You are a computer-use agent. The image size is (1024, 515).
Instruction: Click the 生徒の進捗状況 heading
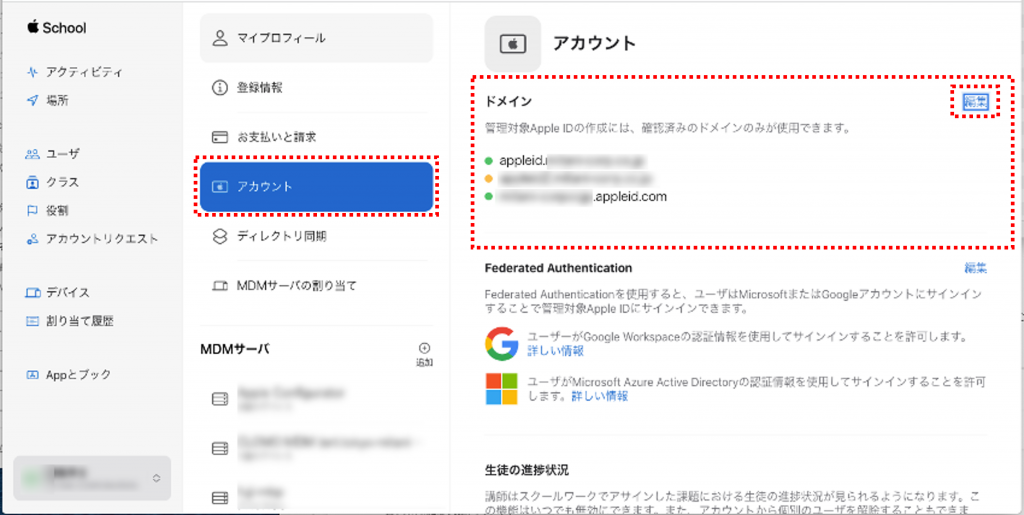pos(528,470)
